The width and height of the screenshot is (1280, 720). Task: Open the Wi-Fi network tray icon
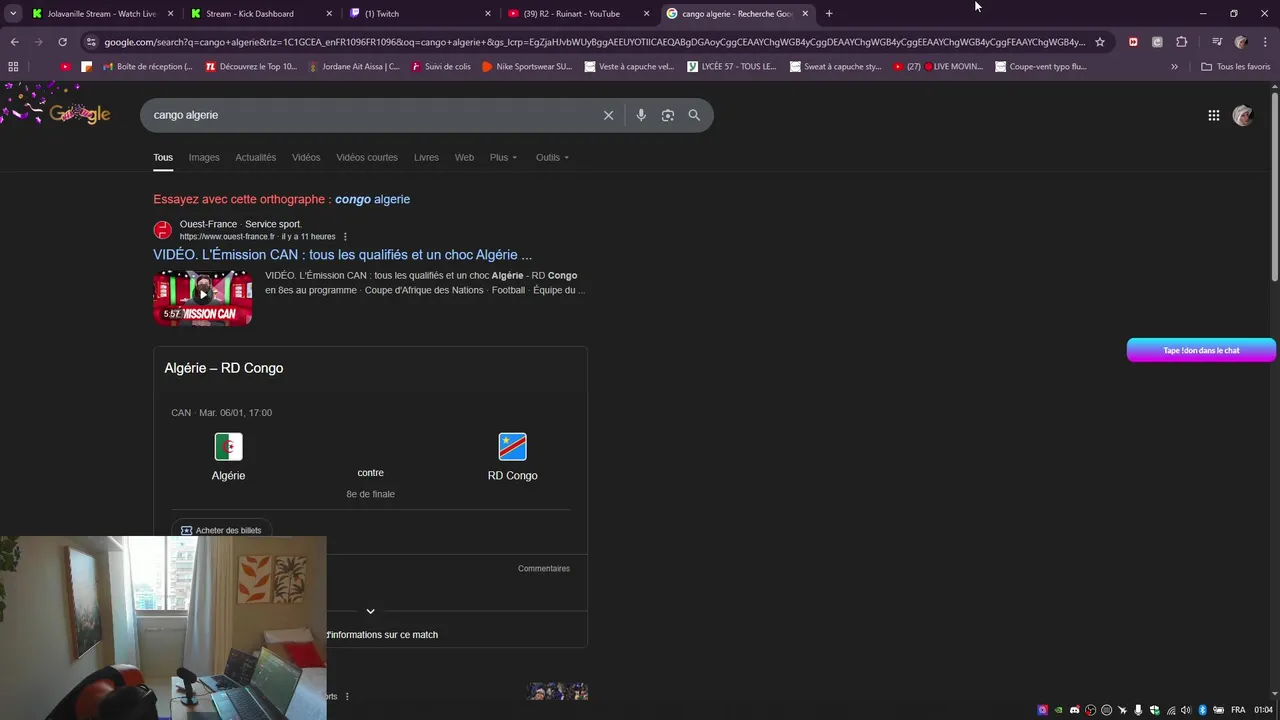(1171, 710)
